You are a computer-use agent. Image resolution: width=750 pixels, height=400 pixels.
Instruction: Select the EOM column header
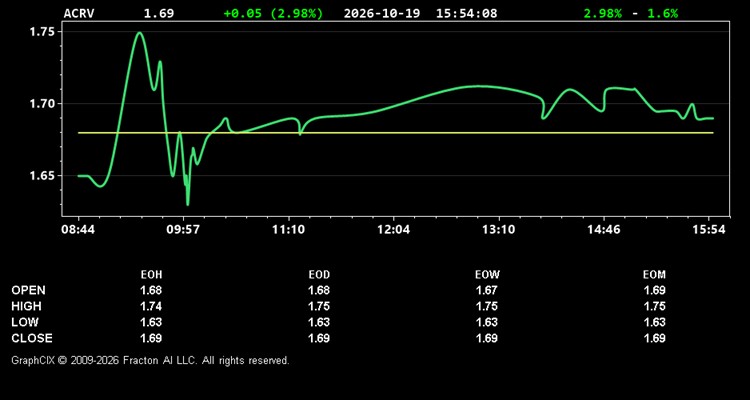tap(654, 275)
